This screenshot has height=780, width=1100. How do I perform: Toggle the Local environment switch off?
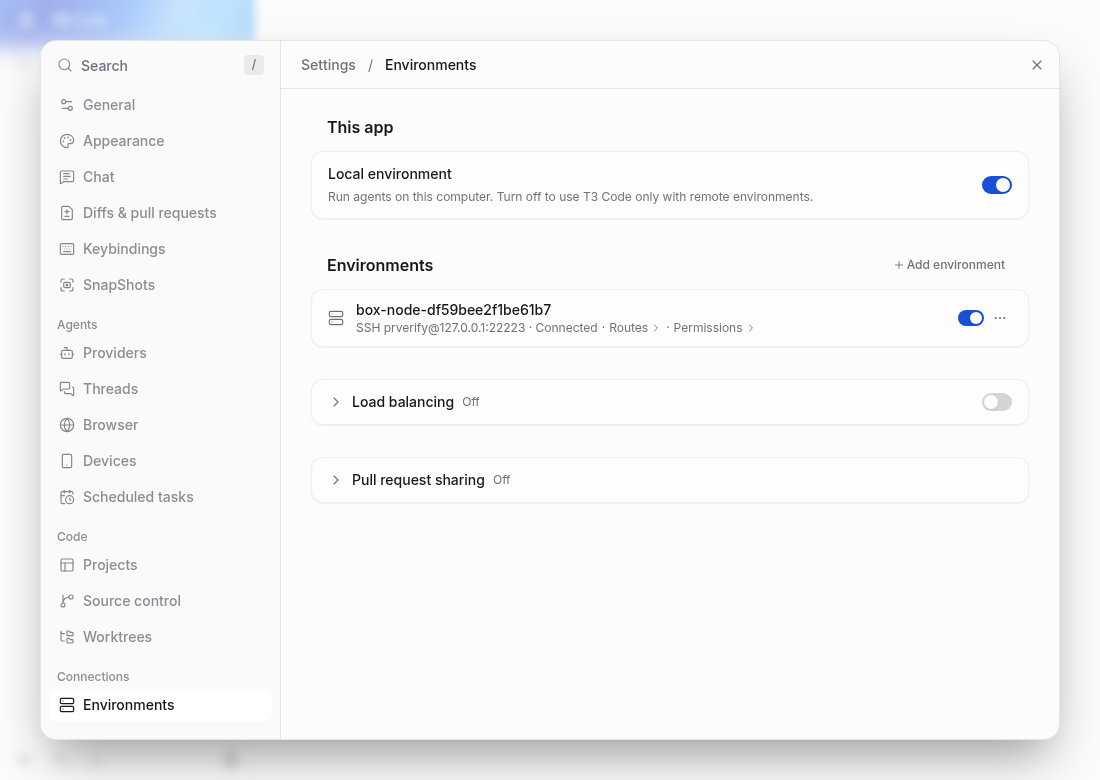(996, 185)
